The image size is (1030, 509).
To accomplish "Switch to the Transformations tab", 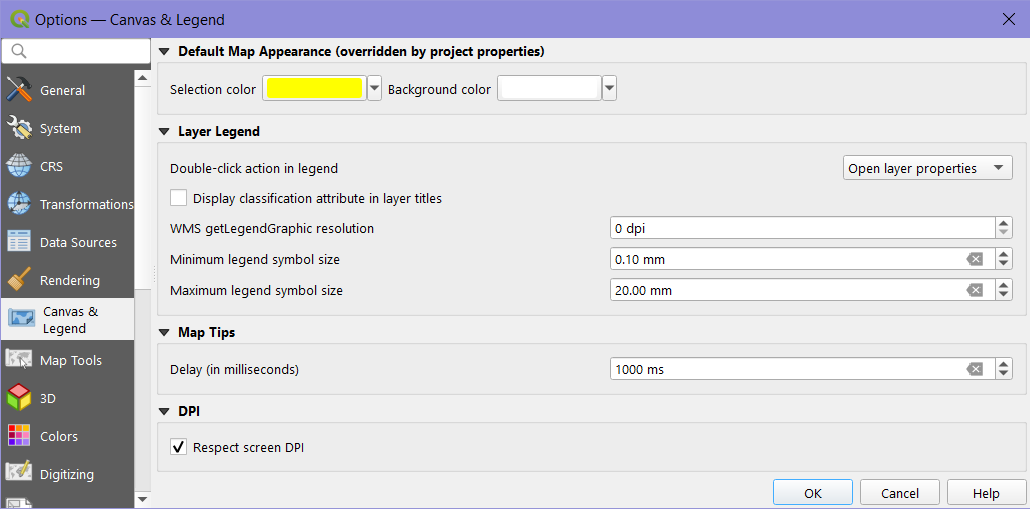I will point(85,204).
